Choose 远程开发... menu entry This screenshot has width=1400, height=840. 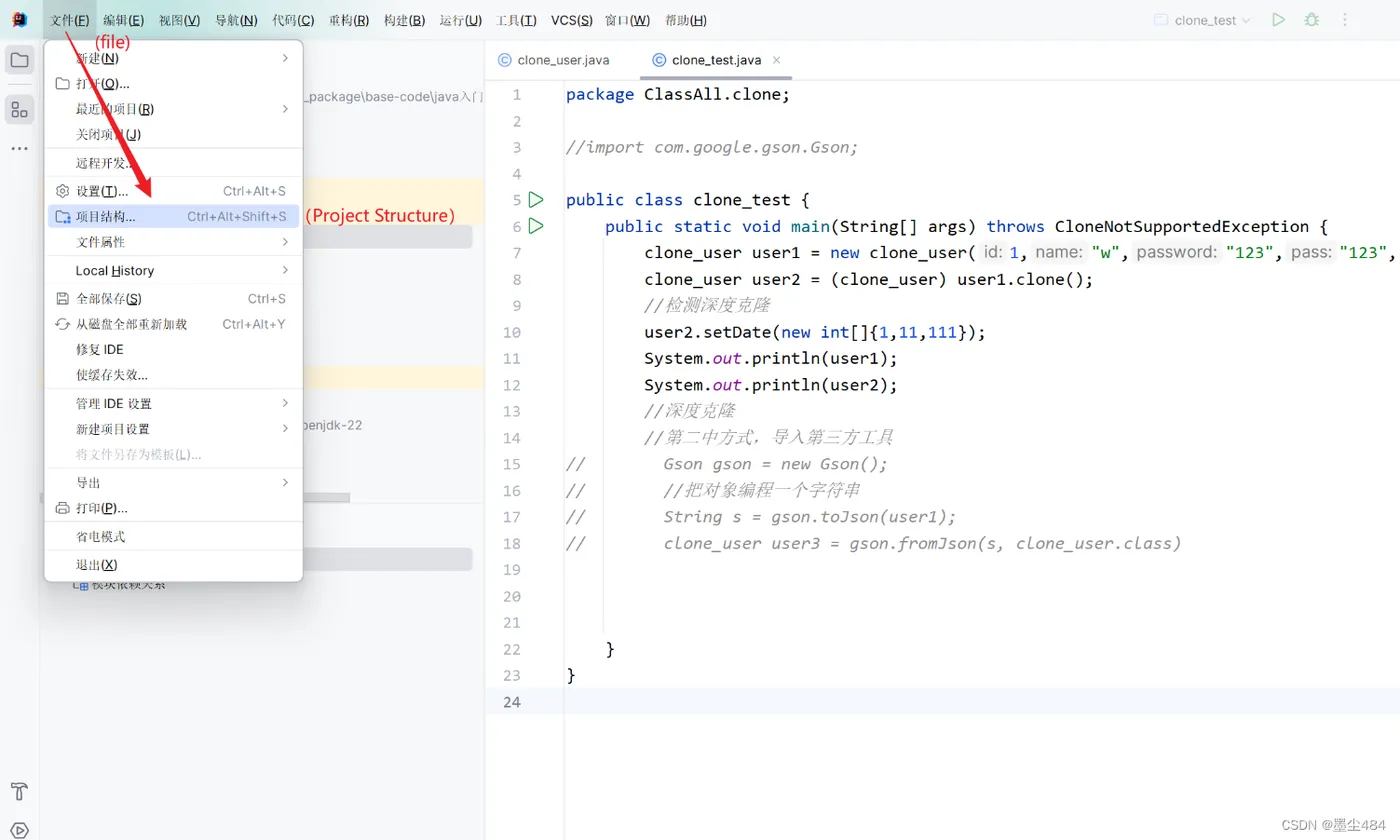tap(174, 163)
